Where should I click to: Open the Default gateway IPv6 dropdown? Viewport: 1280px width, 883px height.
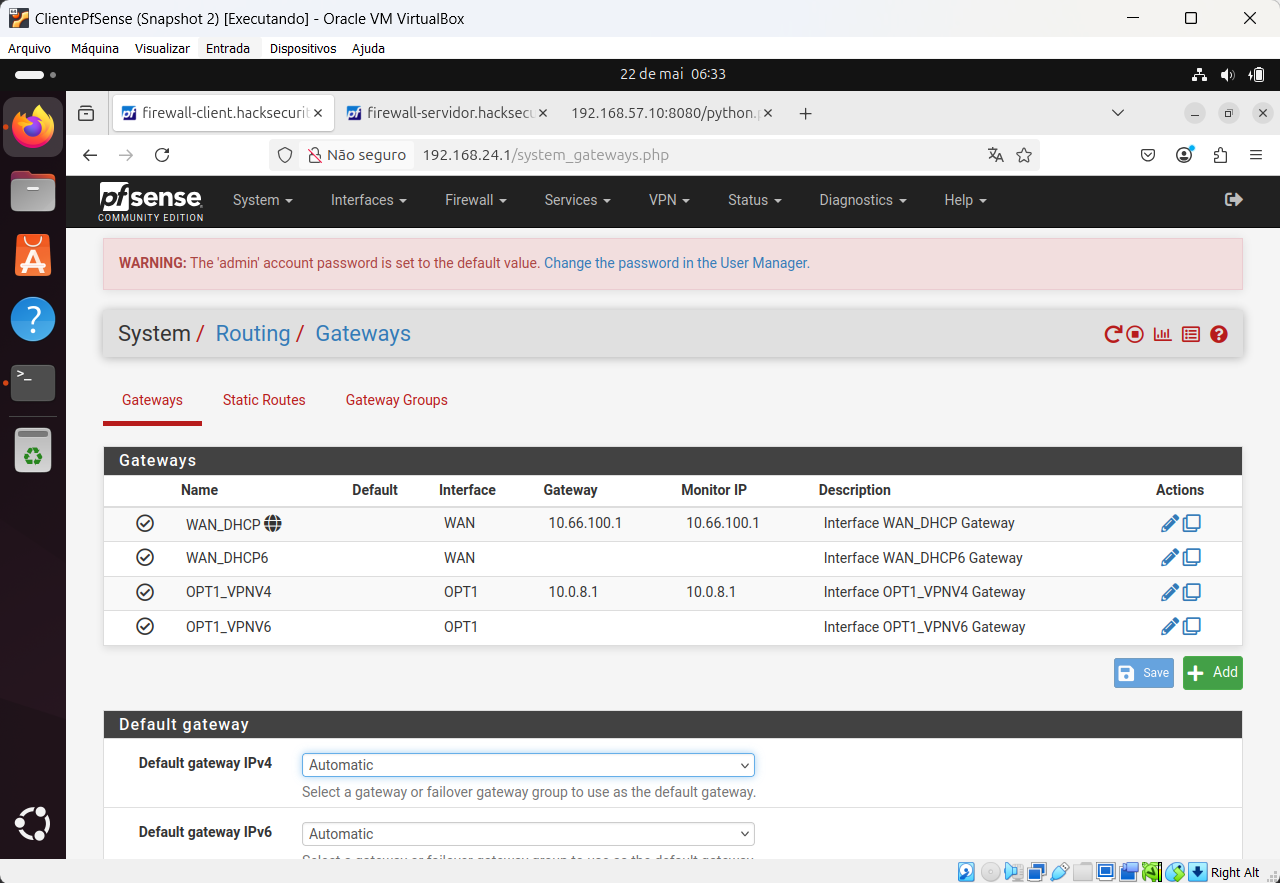[x=528, y=834]
